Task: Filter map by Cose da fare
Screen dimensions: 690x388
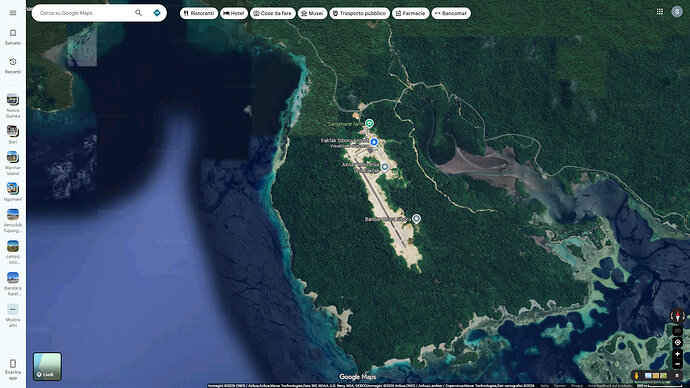Action: (273, 13)
